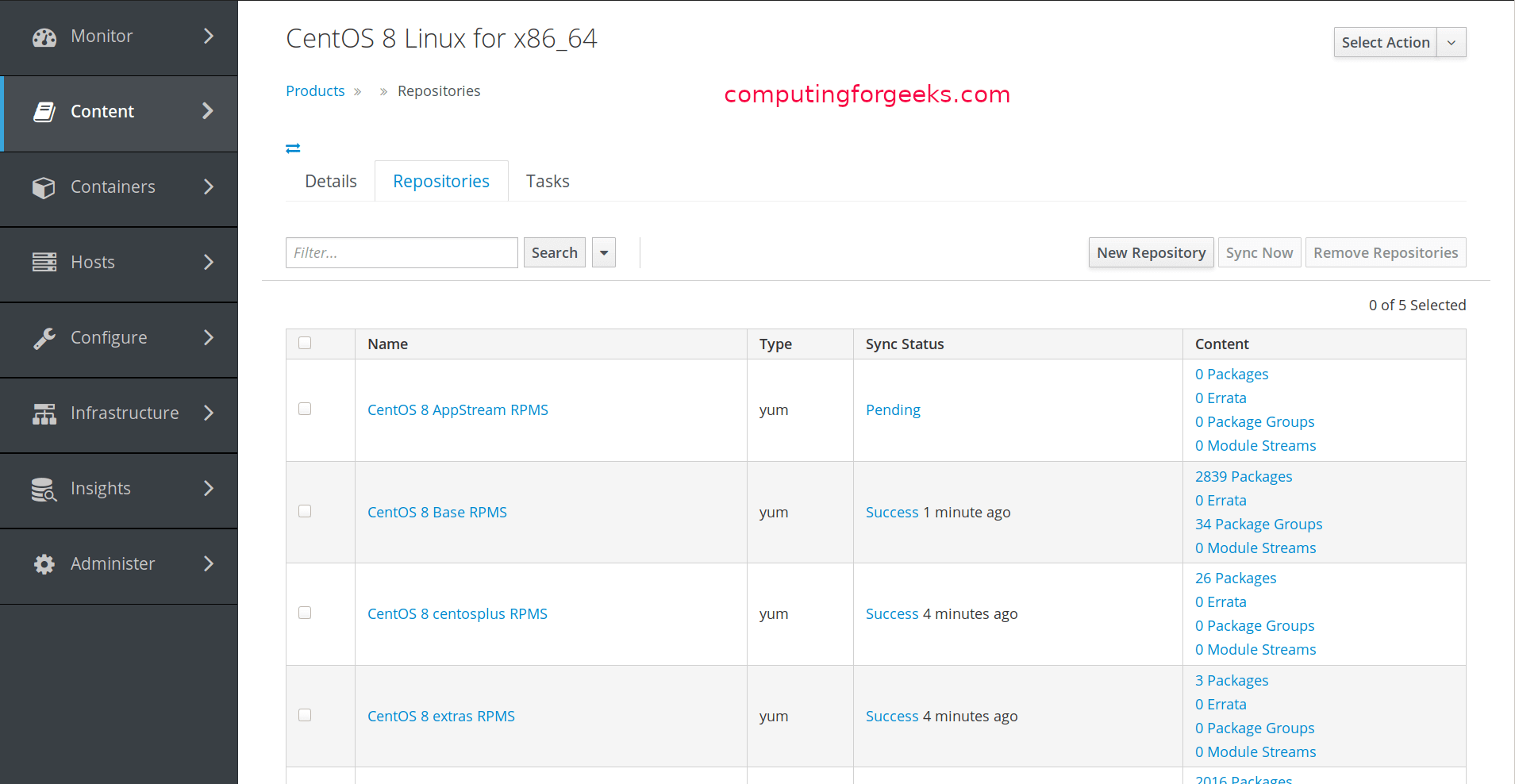
Task: Switch to the Repositories tab
Action: coord(441,182)
